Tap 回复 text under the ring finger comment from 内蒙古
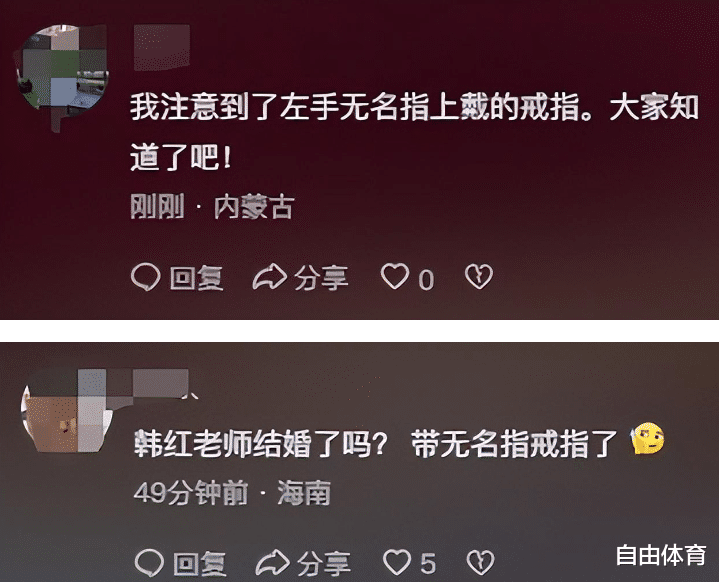The width and height of the screenshot is (719, 582). [x=197, y=278]
